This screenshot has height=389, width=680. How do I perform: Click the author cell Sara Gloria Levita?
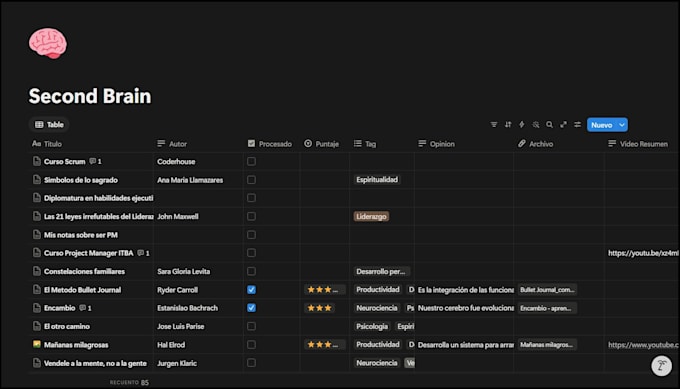click(183, 271)
